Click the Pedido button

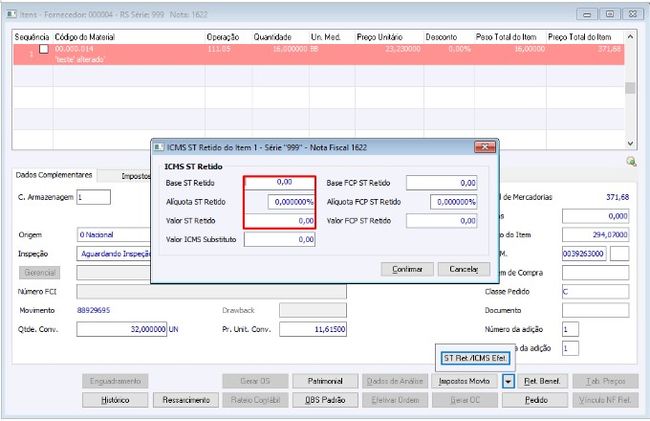pyautogui.click(x=536, y=400)
